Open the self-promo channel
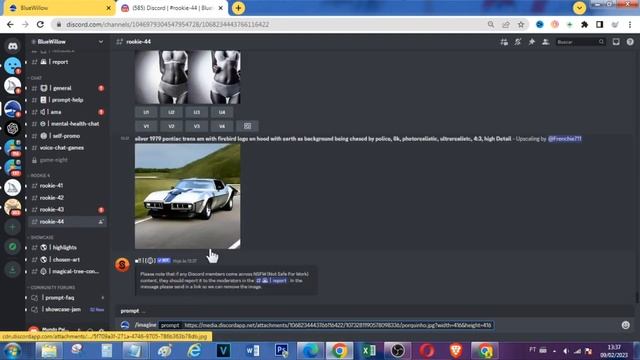The height and width of the screenshot is (360, 640). (67, 136)
